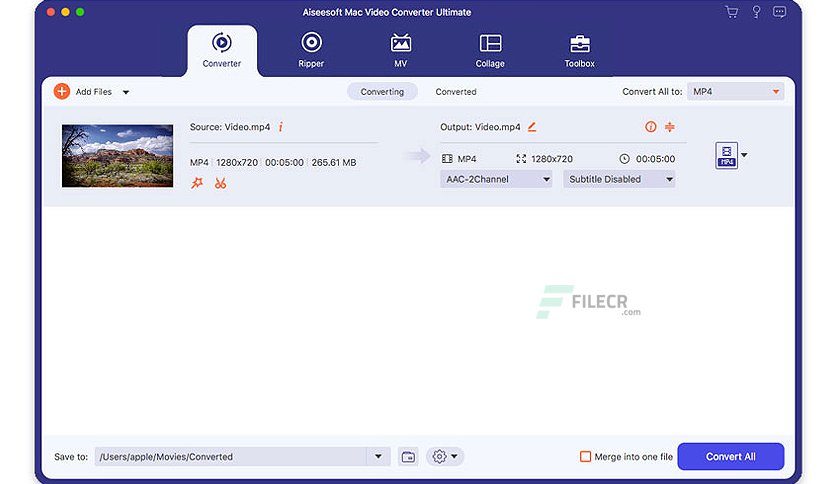Show the Converted list
This screenshot has width=836, height=484.
click(456, 92)
